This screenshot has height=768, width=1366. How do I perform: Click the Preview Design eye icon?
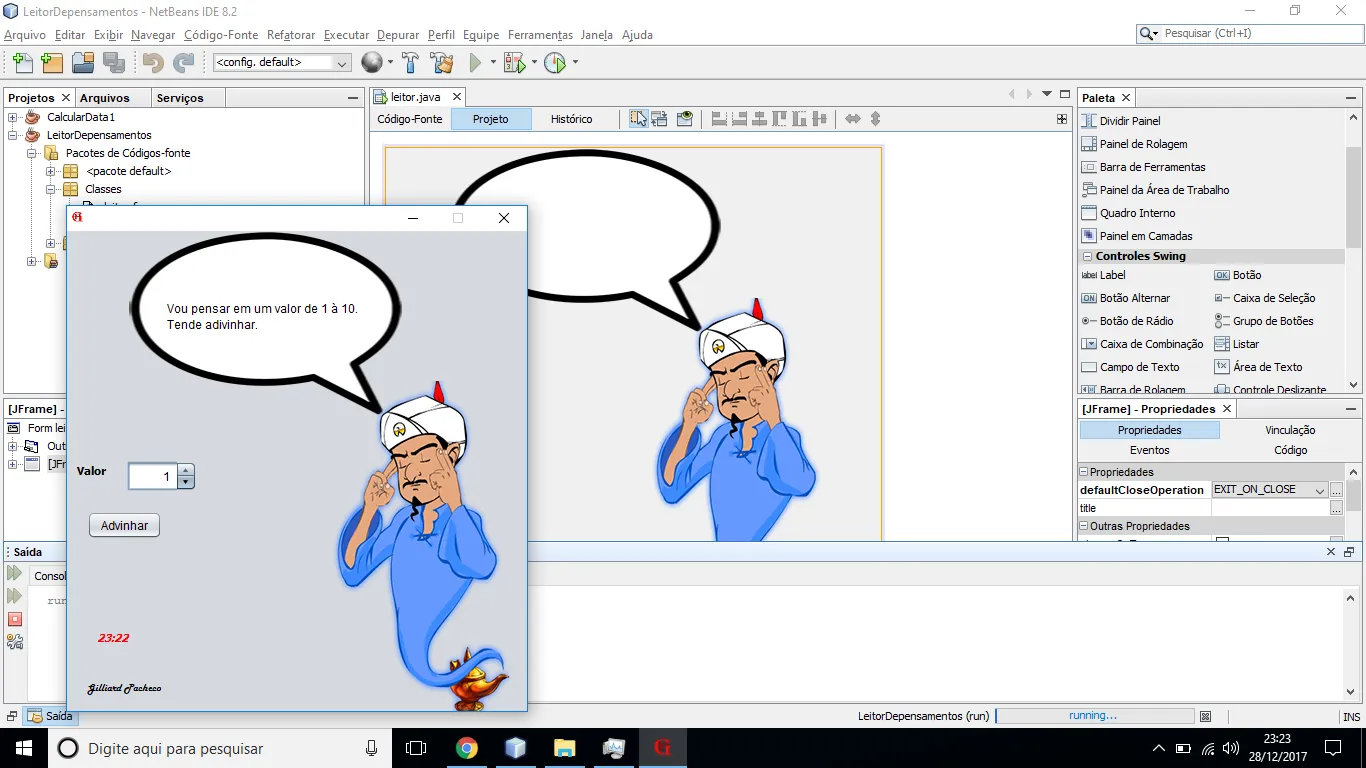pos(684,119)
